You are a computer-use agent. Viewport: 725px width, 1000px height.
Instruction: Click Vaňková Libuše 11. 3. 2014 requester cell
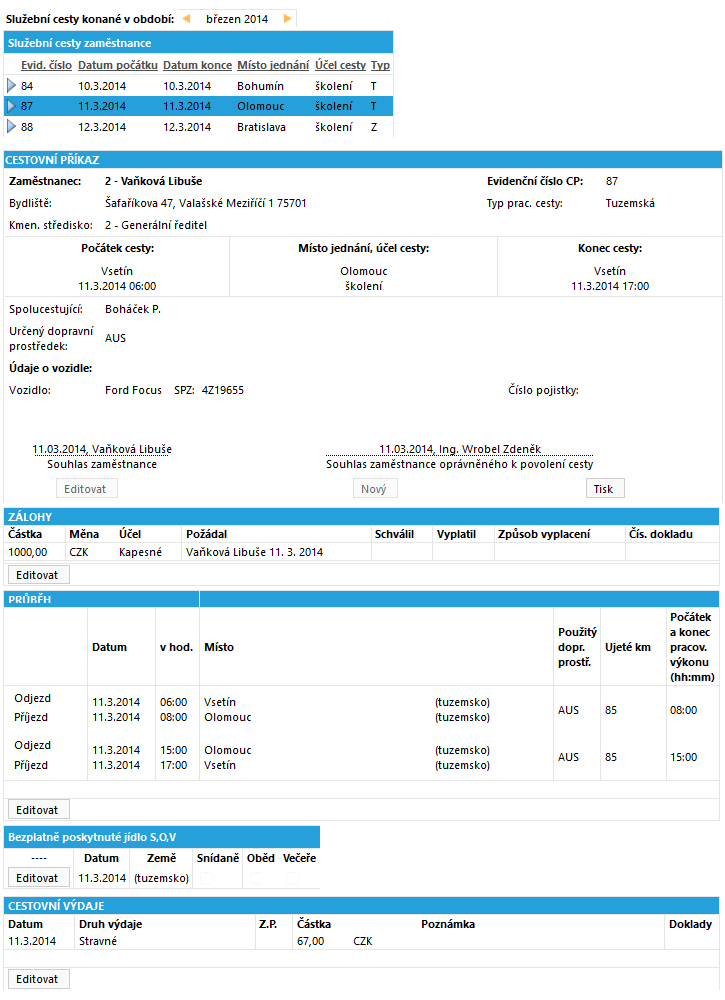click(254, 552)
